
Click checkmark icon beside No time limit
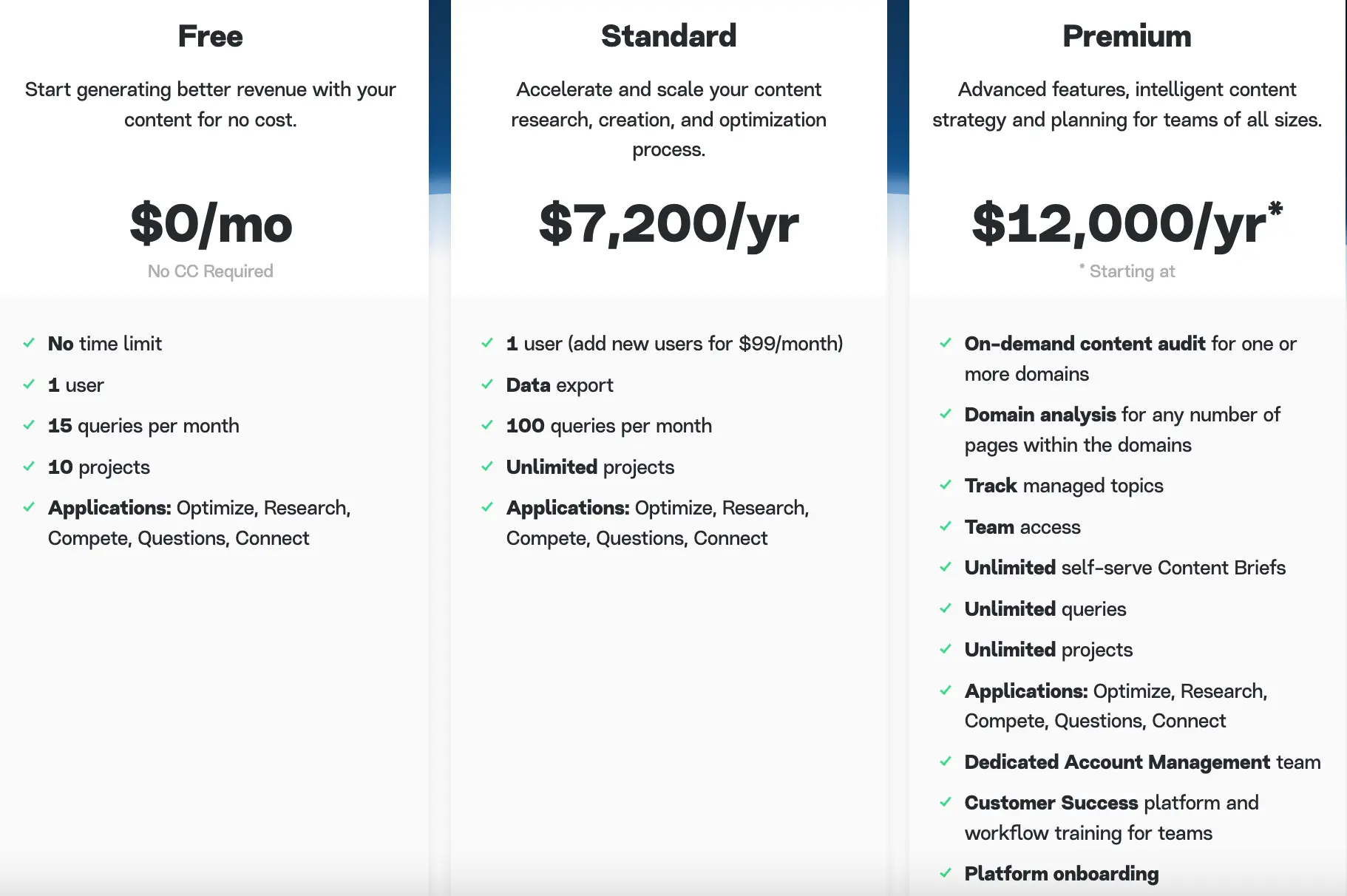click(x=29, y=343)
